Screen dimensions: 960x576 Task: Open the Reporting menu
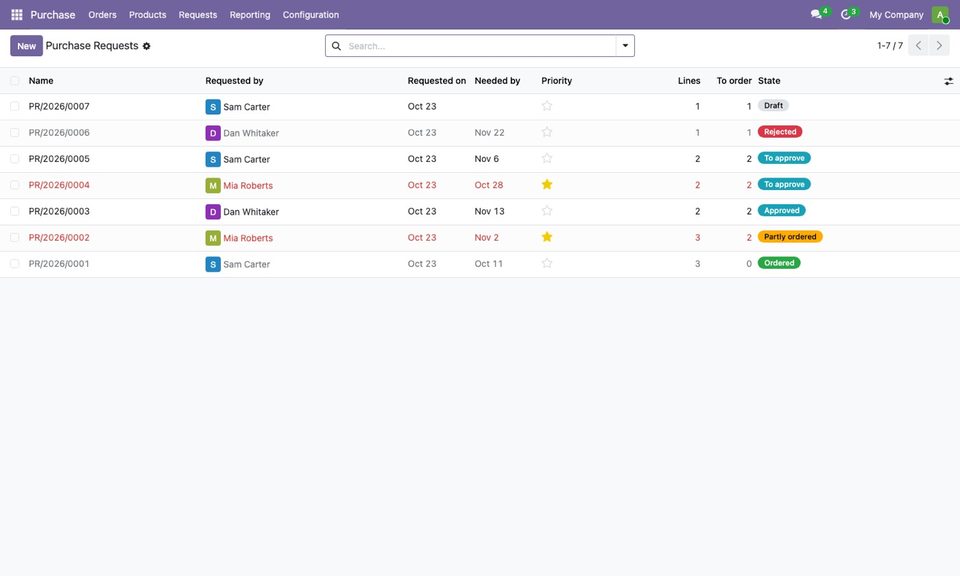(x=250, y=15)
